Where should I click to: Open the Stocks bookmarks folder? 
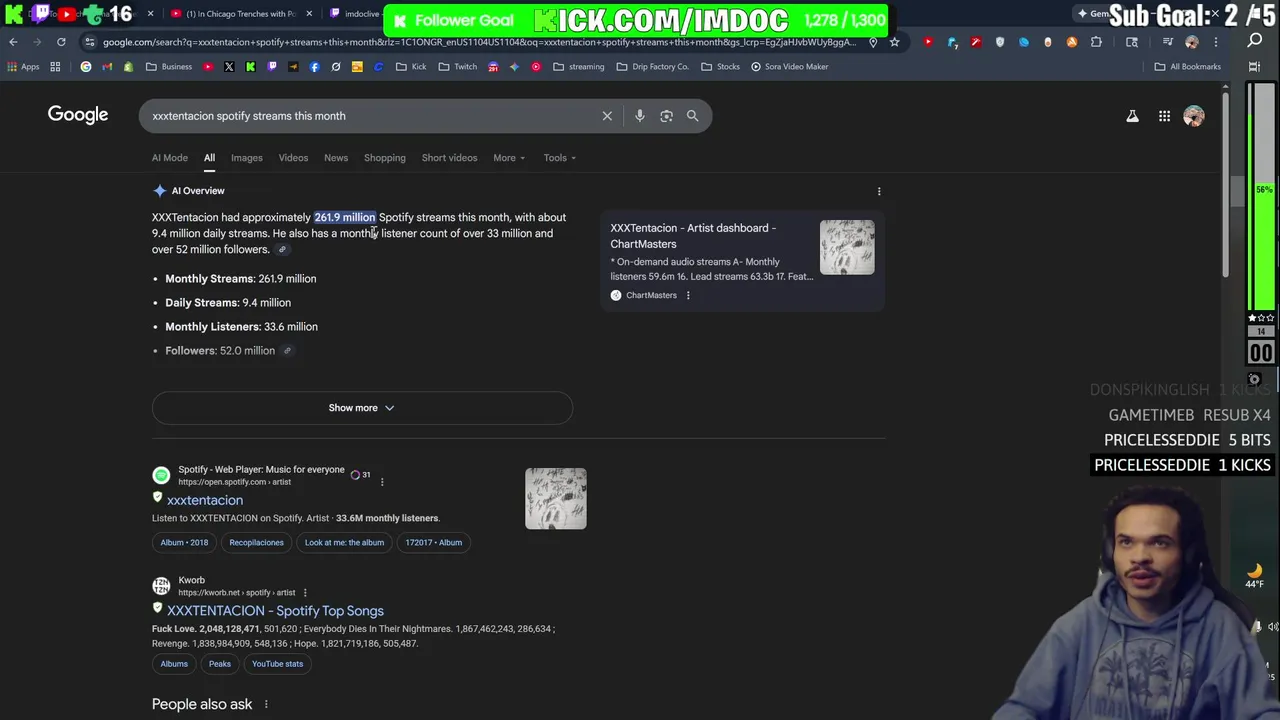(x=721, y=67)
